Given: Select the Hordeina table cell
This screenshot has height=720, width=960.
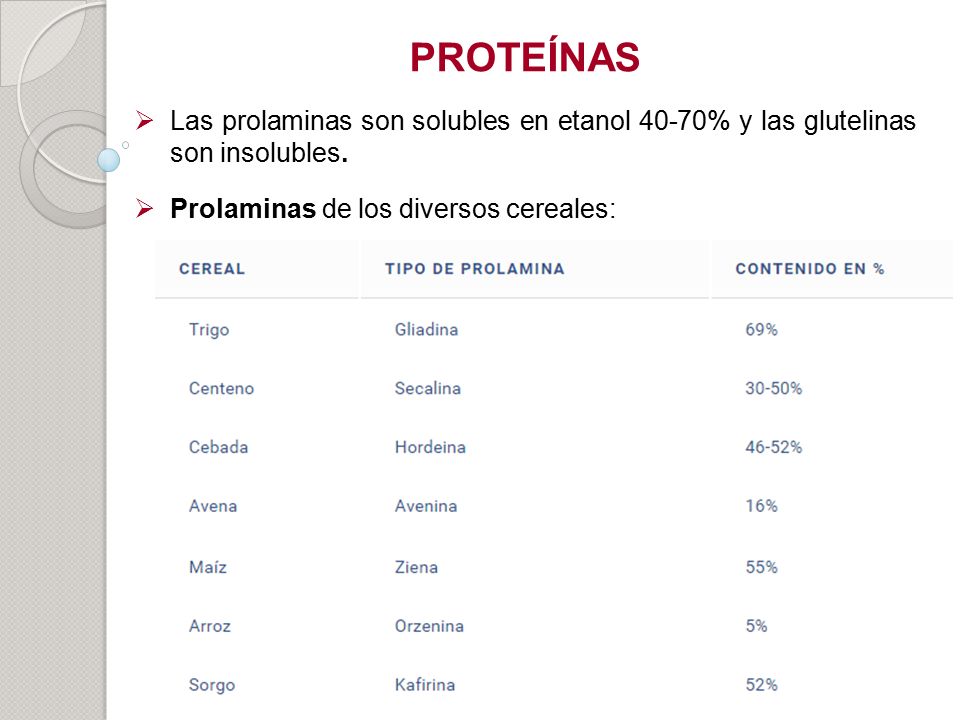Looking at the screenshot, I should point(430,447).
